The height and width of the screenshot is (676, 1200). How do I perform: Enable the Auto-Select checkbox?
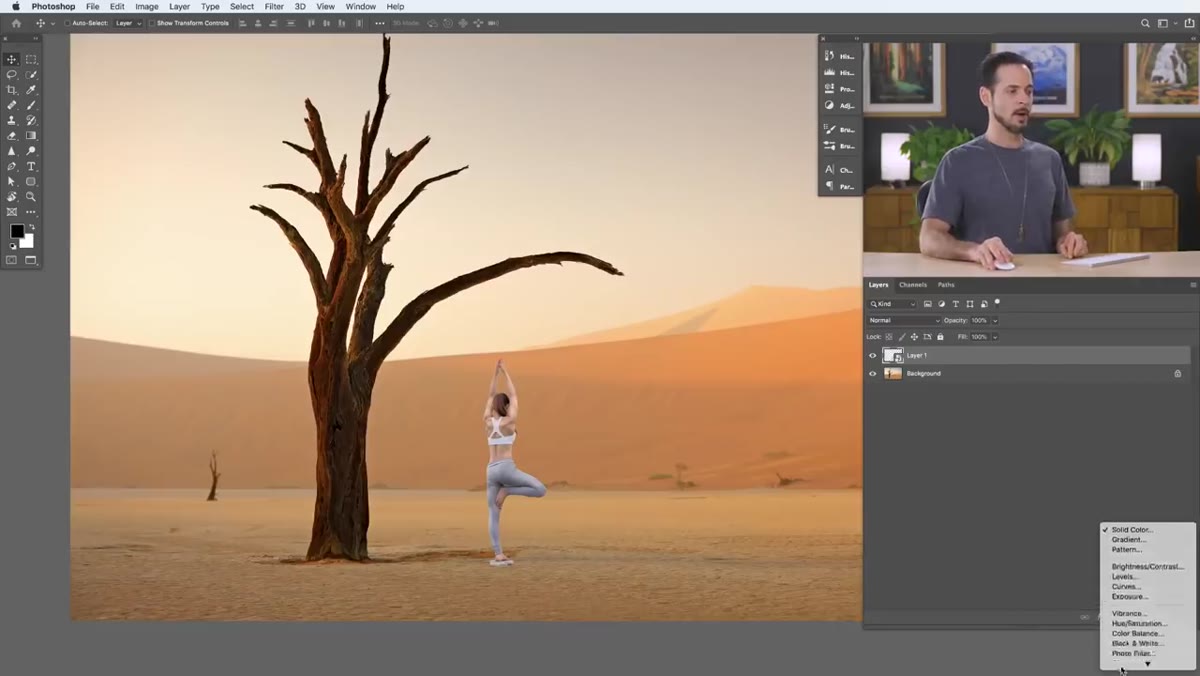(x=67, y=23)
